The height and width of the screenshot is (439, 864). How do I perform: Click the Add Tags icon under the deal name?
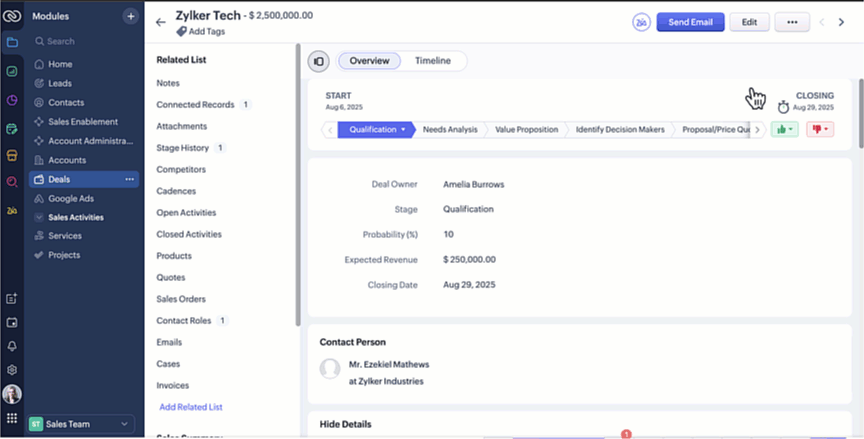[181, 32]
